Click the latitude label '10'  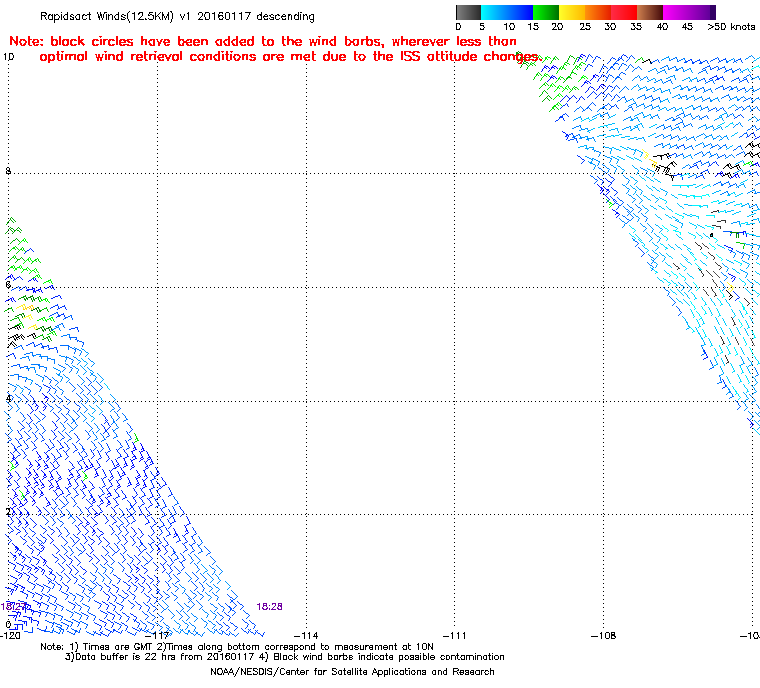pyautogui.click(x=8, y=57)
